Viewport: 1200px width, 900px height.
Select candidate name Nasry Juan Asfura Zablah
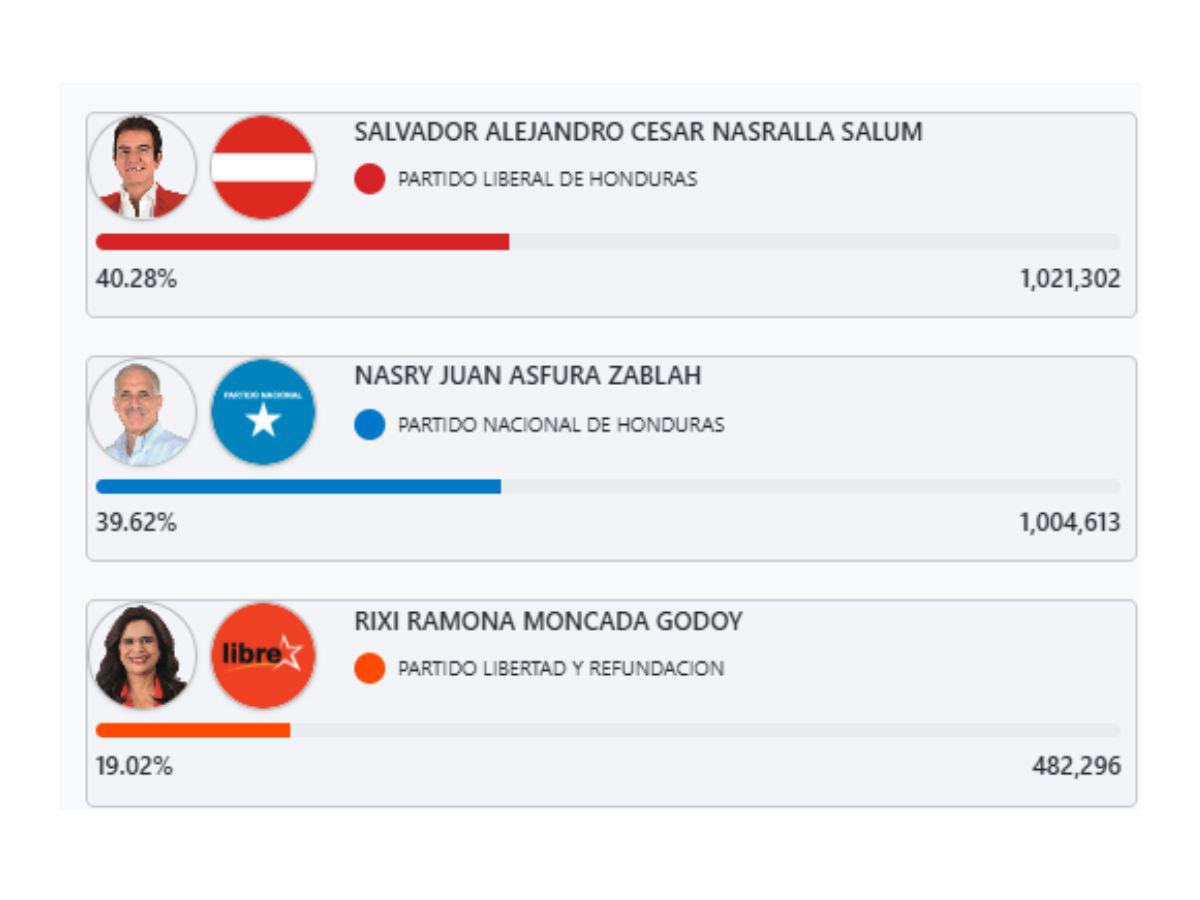[527, 376]
